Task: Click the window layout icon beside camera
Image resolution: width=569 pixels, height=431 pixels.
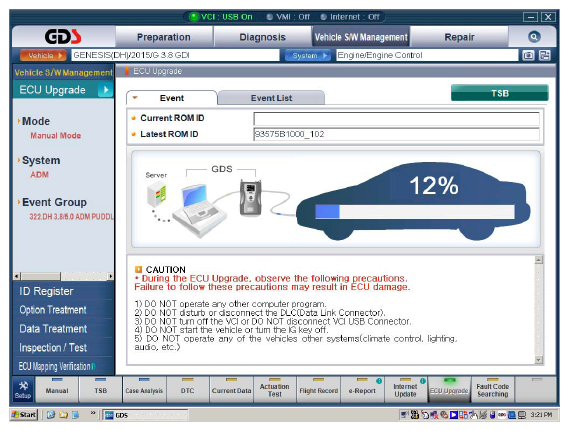Action: (545, 55)
